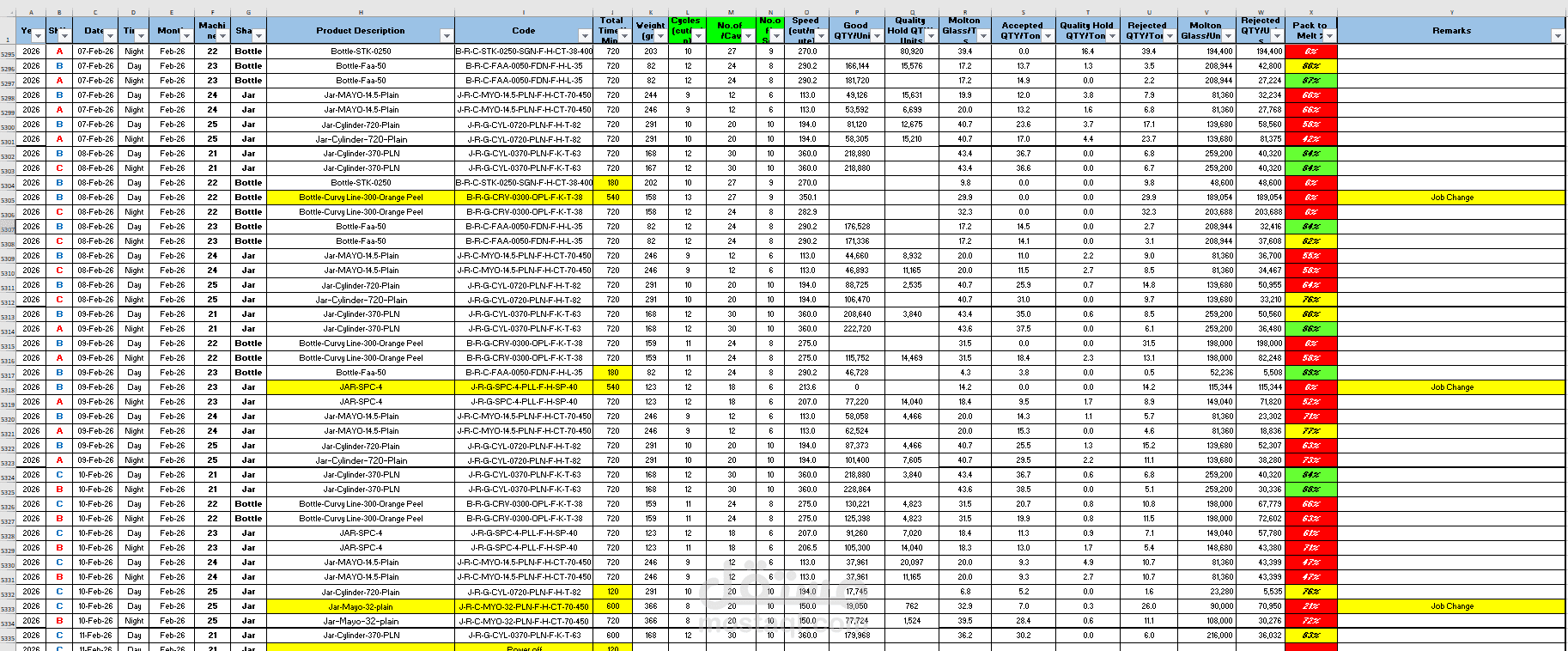Open the Rejected QTY/Ton filter dropdown
This screenshot has width=1568, height=651.
click(1168, 36)
